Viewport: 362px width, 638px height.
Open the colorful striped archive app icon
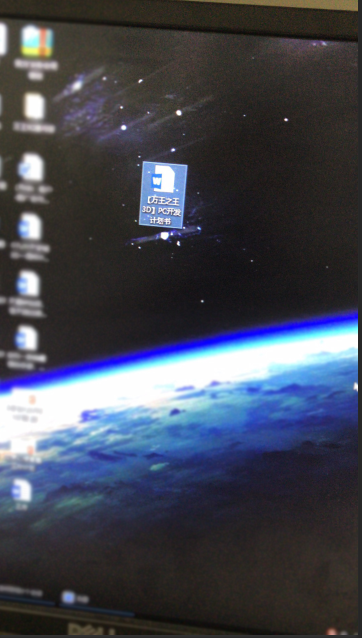pos(37,41)
